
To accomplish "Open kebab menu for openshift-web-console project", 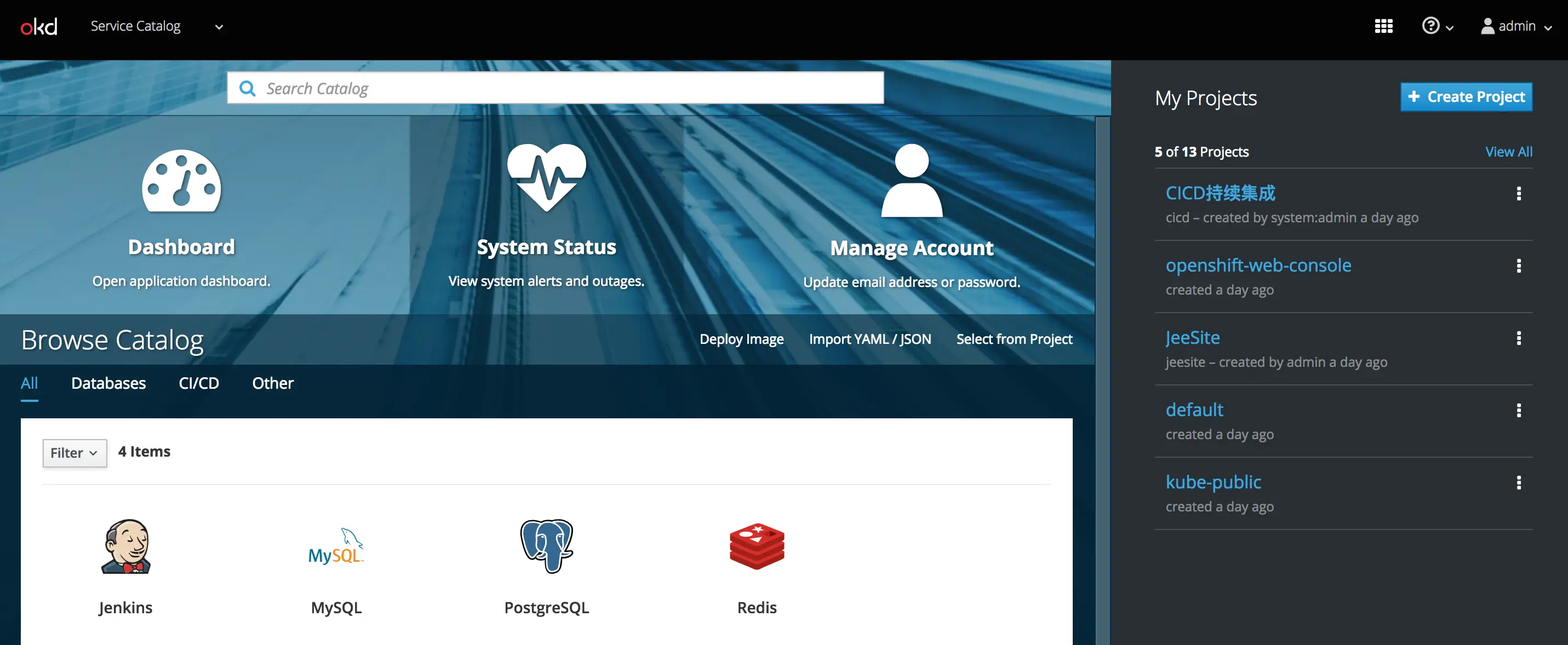I will click(x=1518, y=266).
